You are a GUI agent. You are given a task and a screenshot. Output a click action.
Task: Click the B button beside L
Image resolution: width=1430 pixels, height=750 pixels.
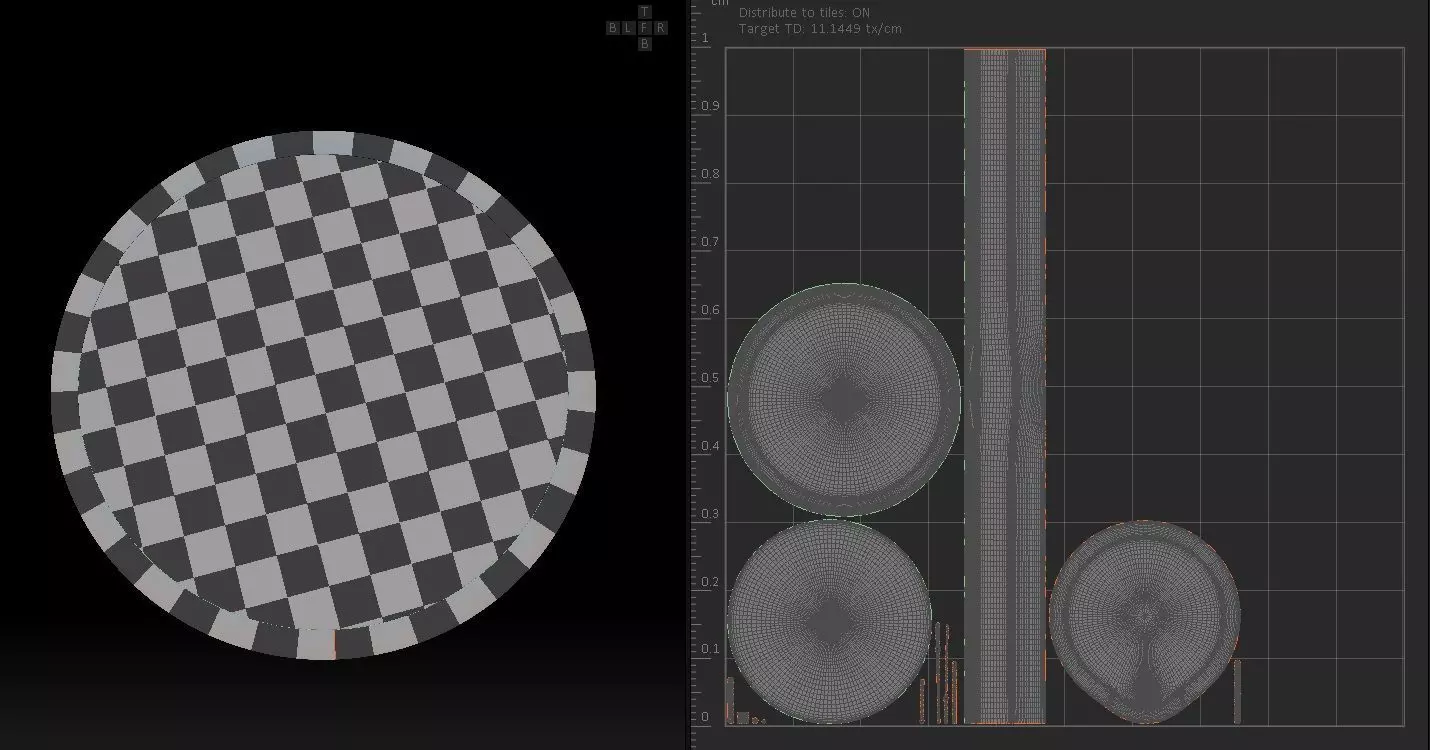pos(612,28)
